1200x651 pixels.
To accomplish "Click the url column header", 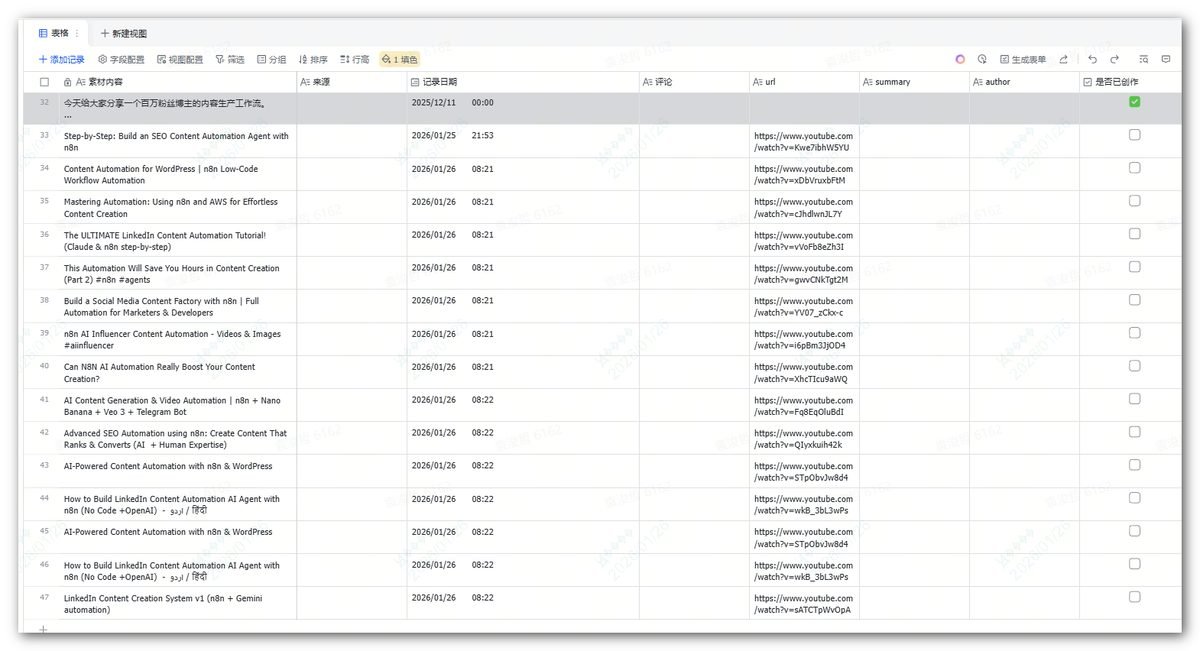I will (804, 82).
